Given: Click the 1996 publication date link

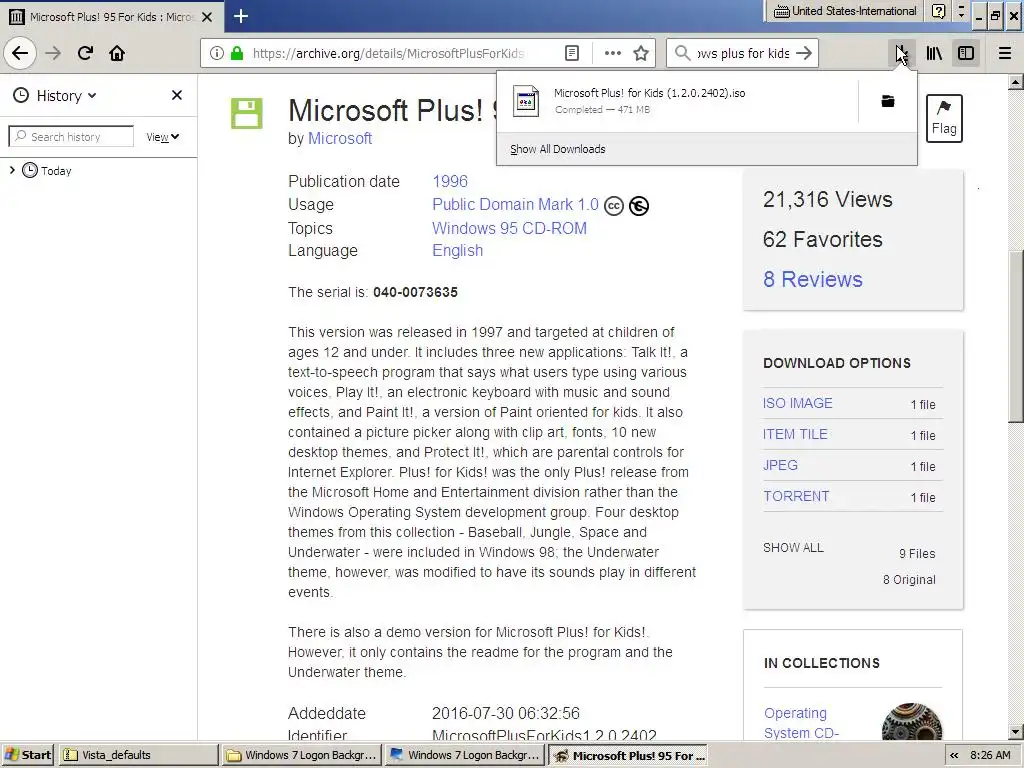Looking at the screenshot, I should (450, 182).
